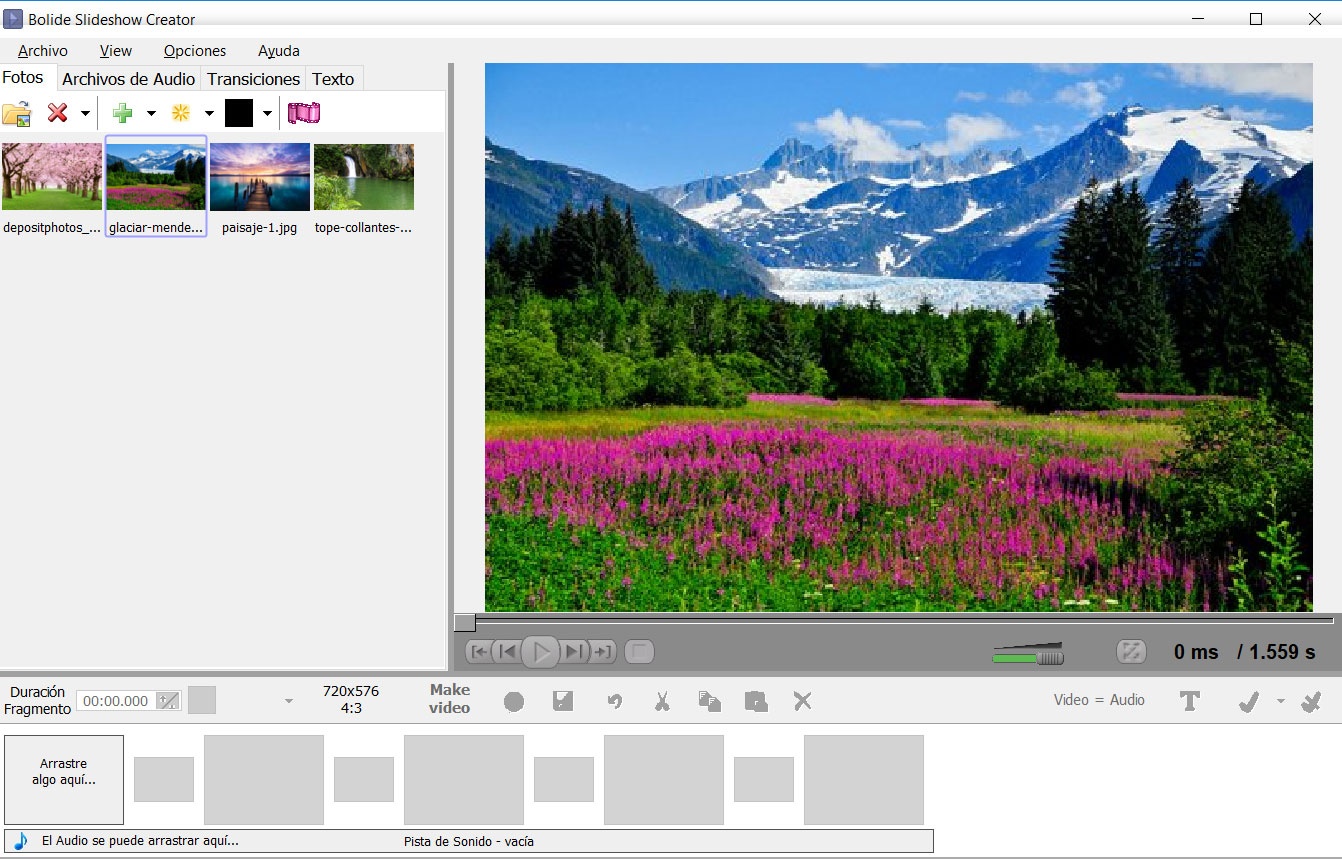This screenshot has width=1342, height=859.
Task: Open the Archivos de Audio tab
Action: [128, 79]
